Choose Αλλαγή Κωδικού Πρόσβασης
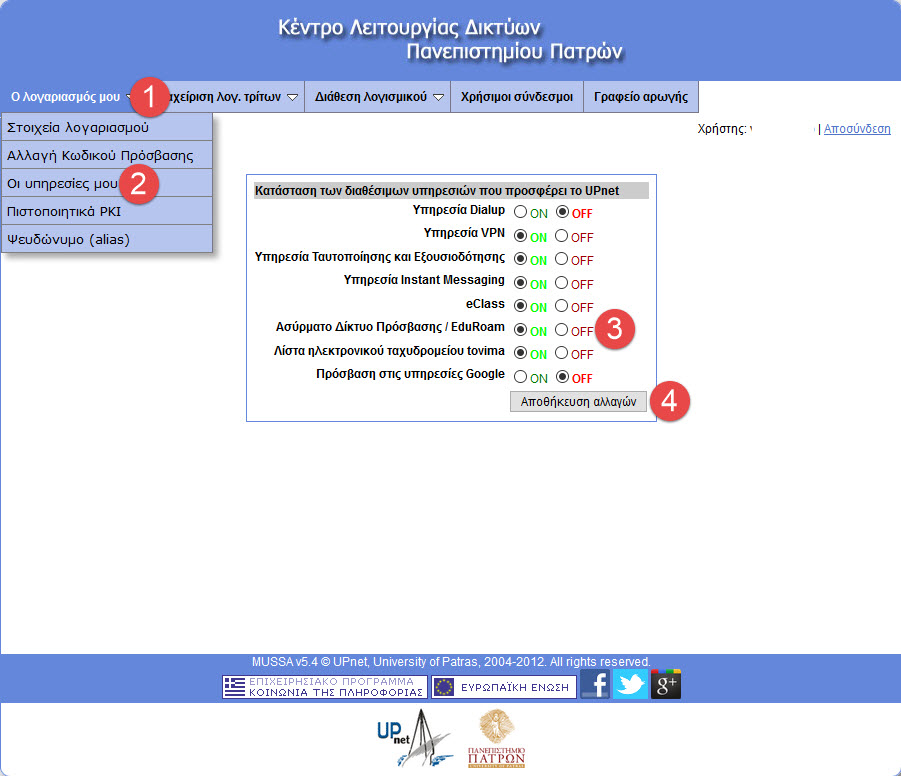Viewport: 901px width, 776px height. 107,155
